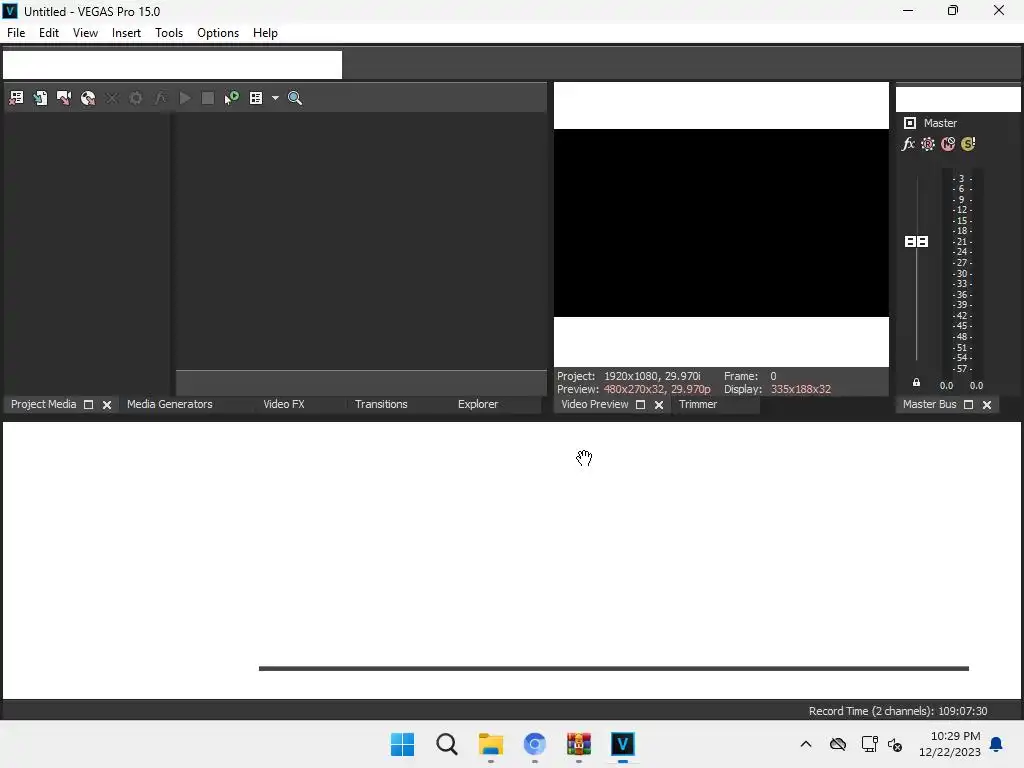The image size is (1024, 768).
Task: Open WinRAR from the taskbar
Action: coord(579,744)
